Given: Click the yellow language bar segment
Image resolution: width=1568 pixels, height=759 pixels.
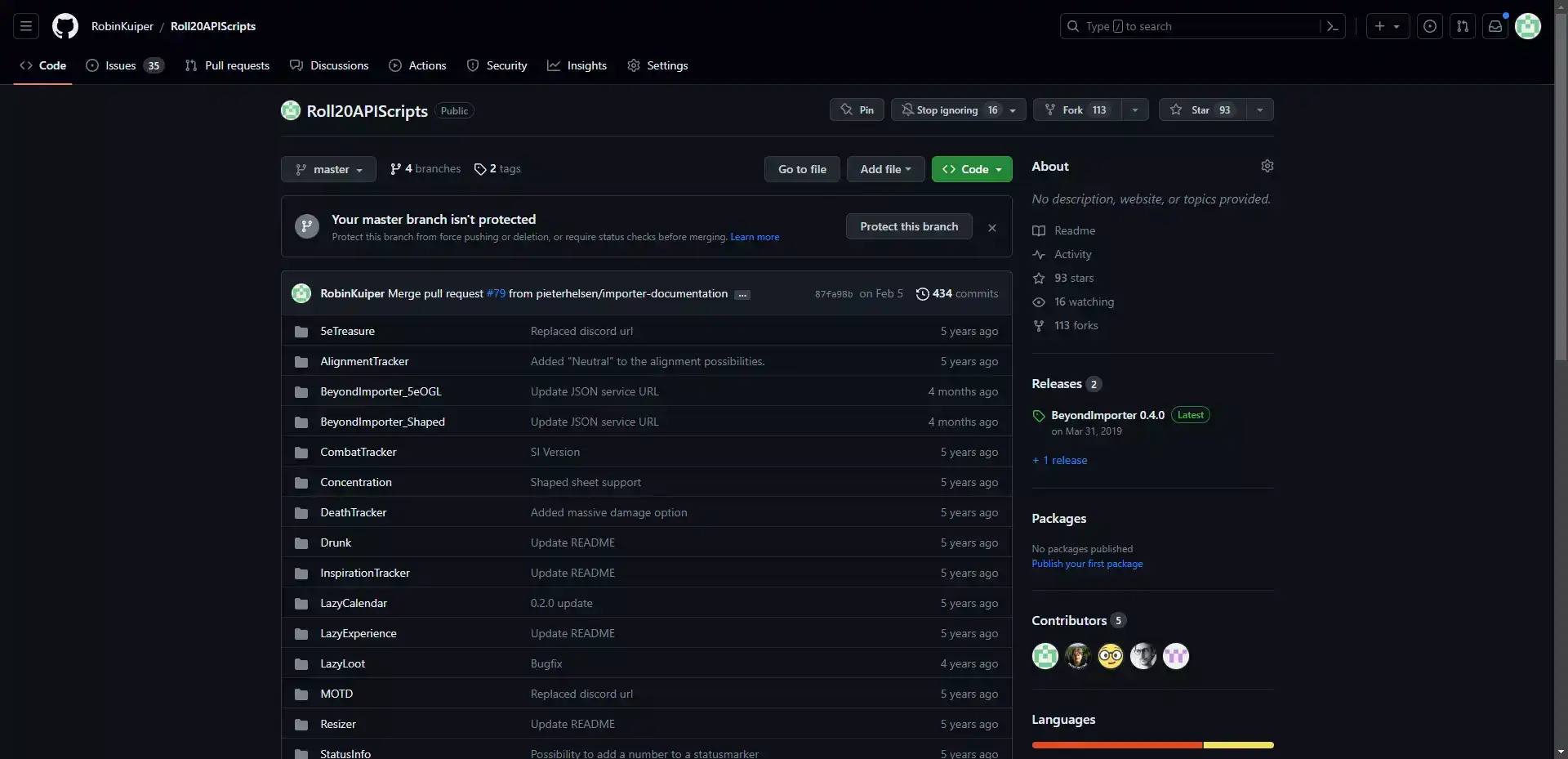Looking at the screenshot, I should click(1238, 745).
